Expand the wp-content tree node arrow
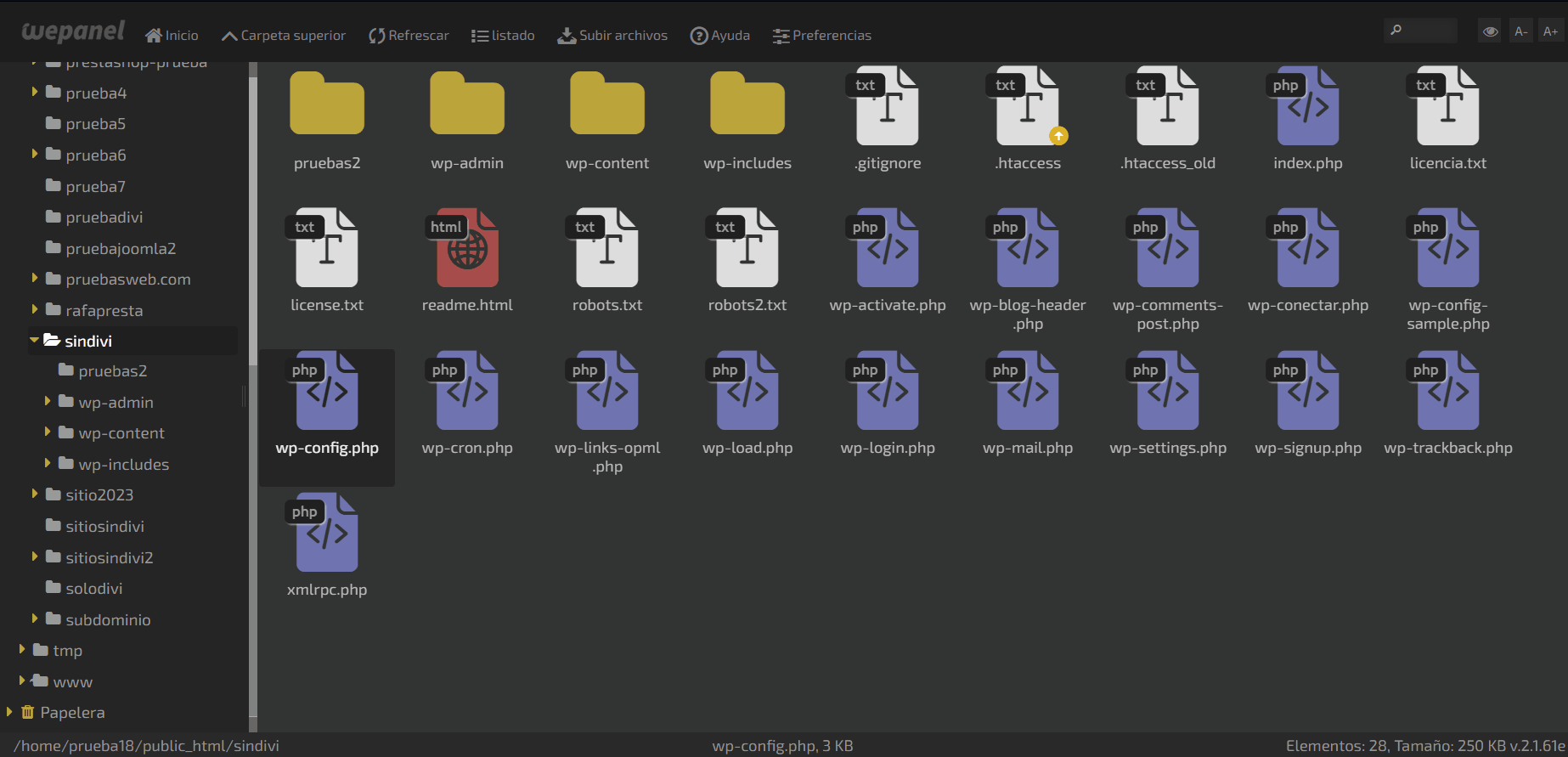Image resolution: width=1568 pixels, height=757 pixels. (48, 432)
